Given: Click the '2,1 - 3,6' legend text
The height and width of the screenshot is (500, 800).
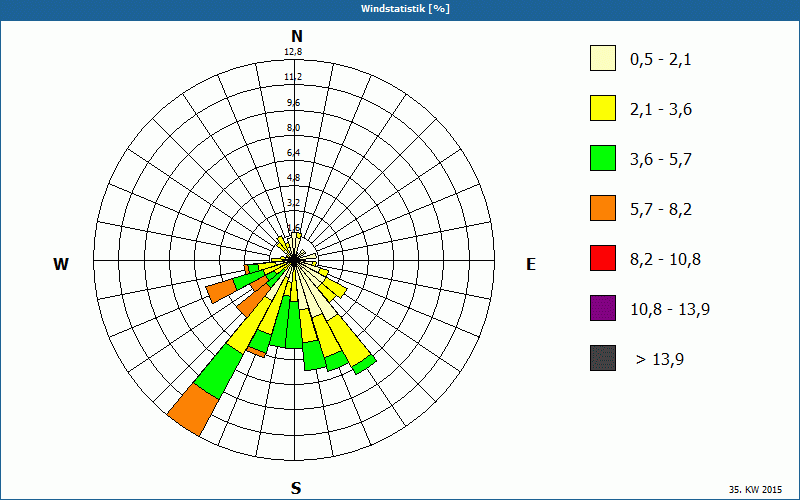Looking at the screenshot, I should coord(661,110).
